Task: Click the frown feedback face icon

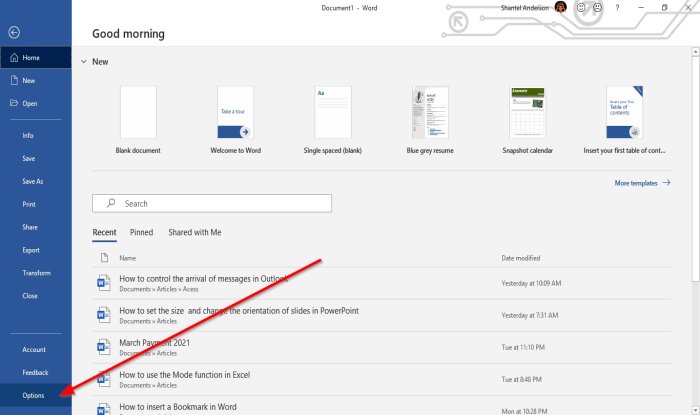Action: click(597, 8)
